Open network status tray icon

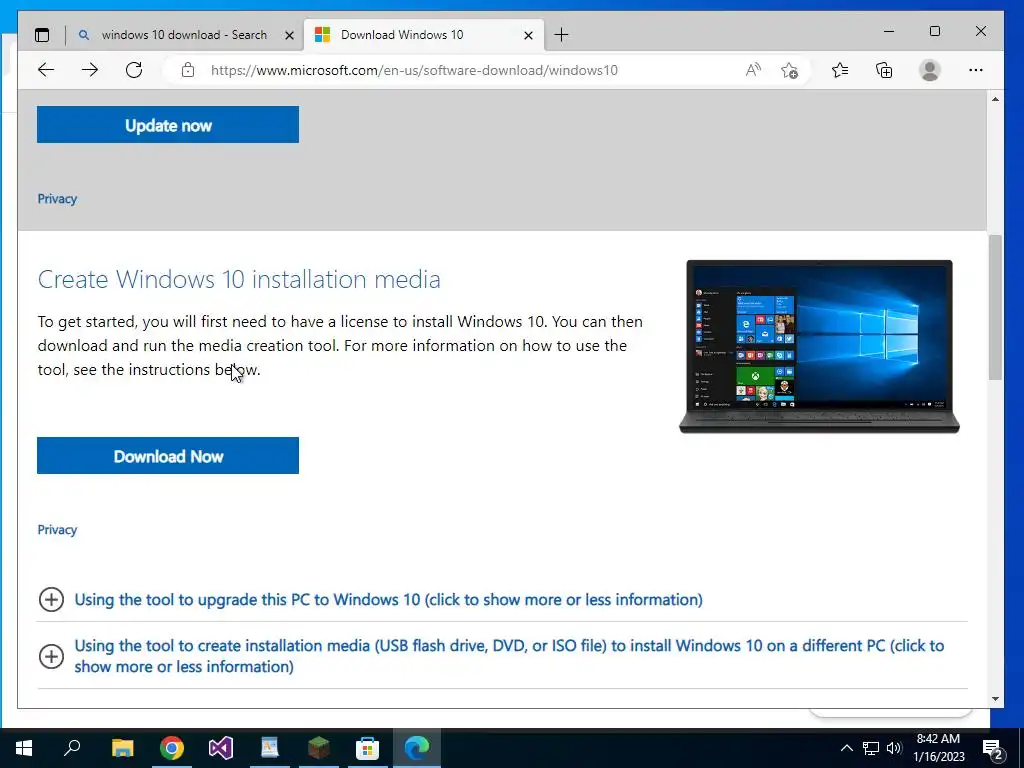(x=871, y=748)
